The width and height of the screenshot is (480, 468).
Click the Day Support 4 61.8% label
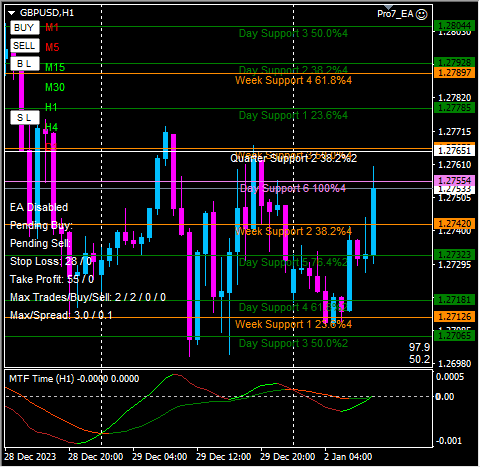(x=293, y=307)
